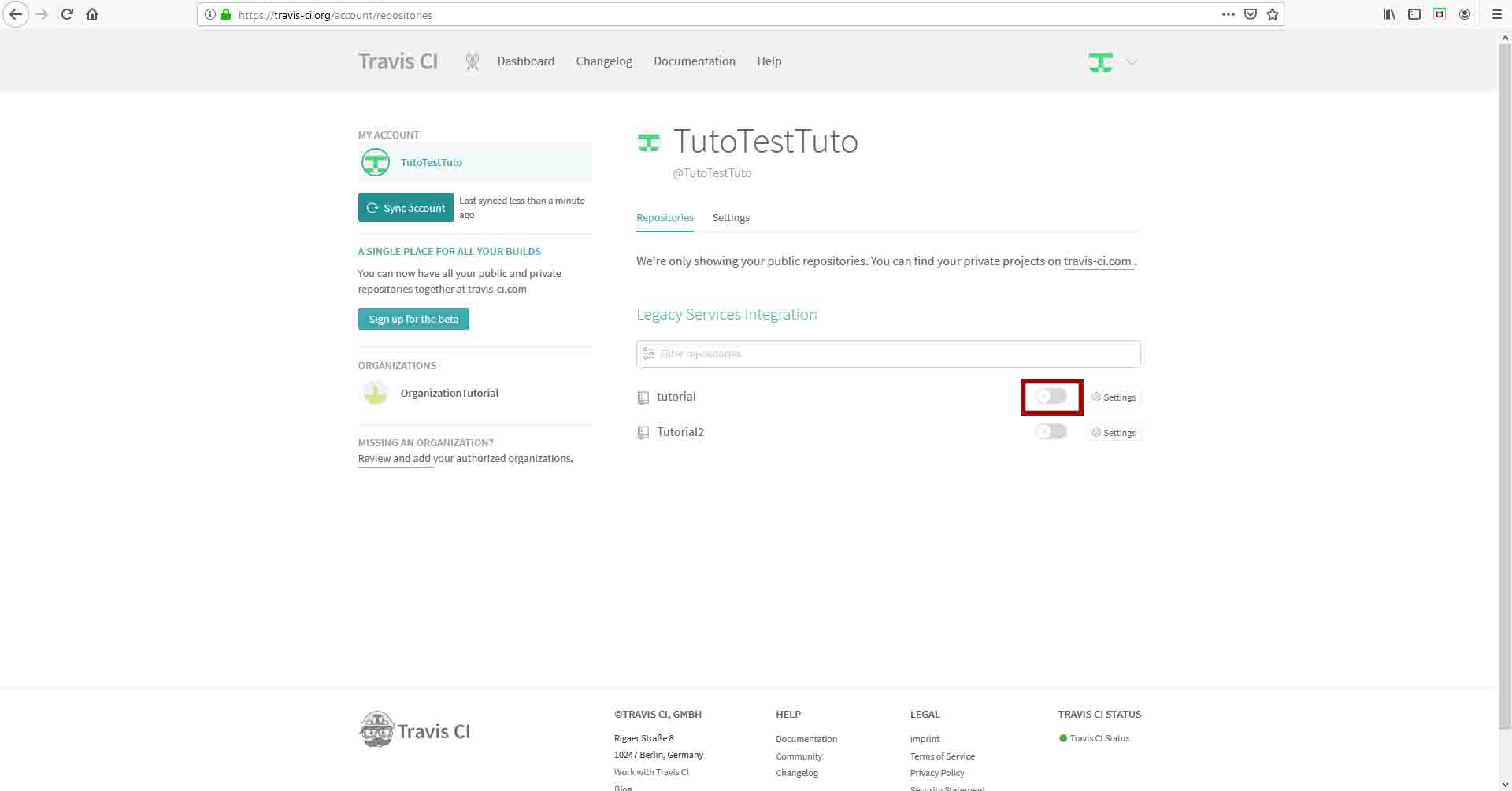Click the footer Travis CI mascot logo
Image resolution: width=1512 pixels, height=791 pixels.
point(414,730)
